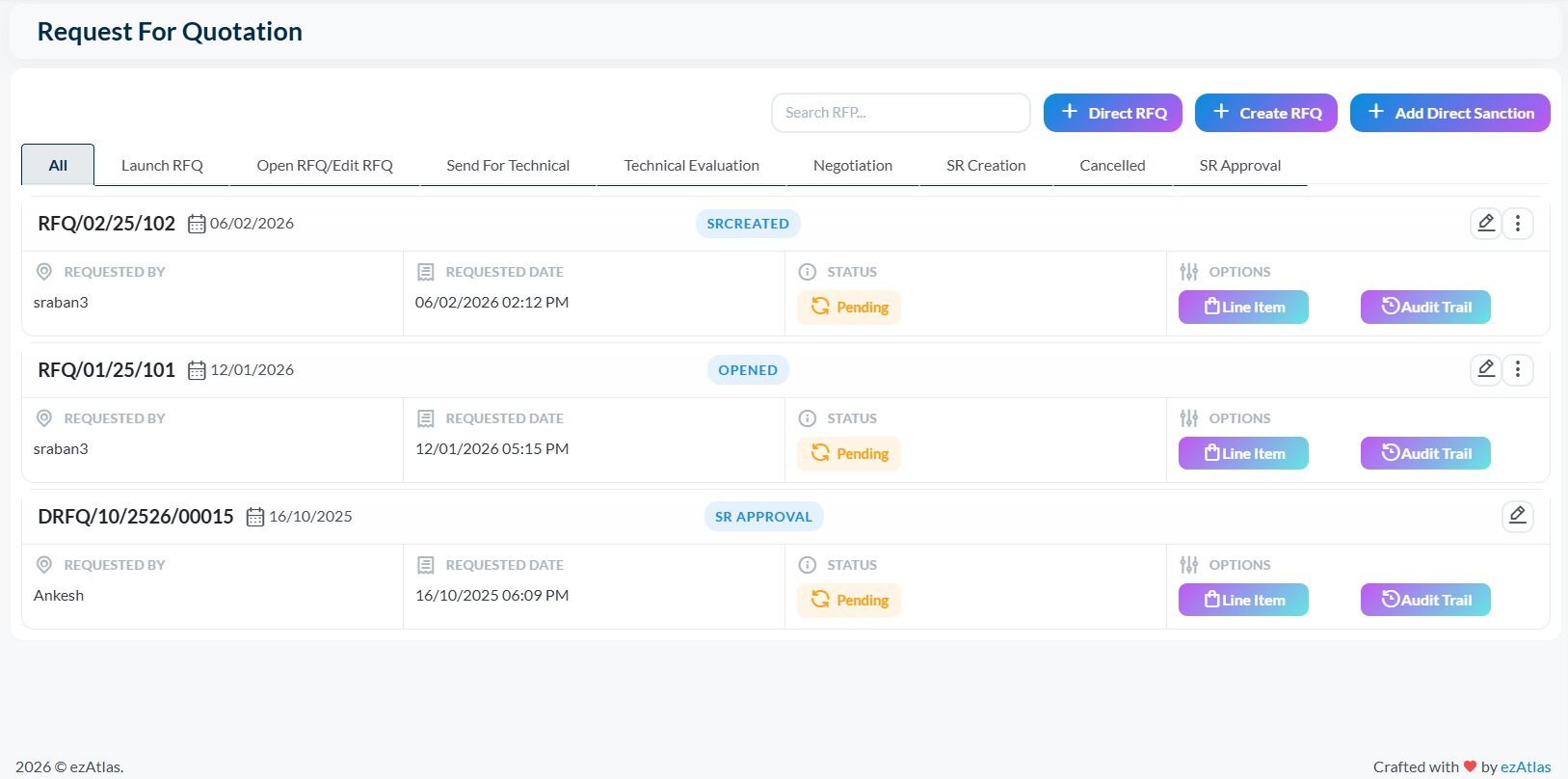
Task: Switch to the Launch RFQ tab
Action: point(162,166)
